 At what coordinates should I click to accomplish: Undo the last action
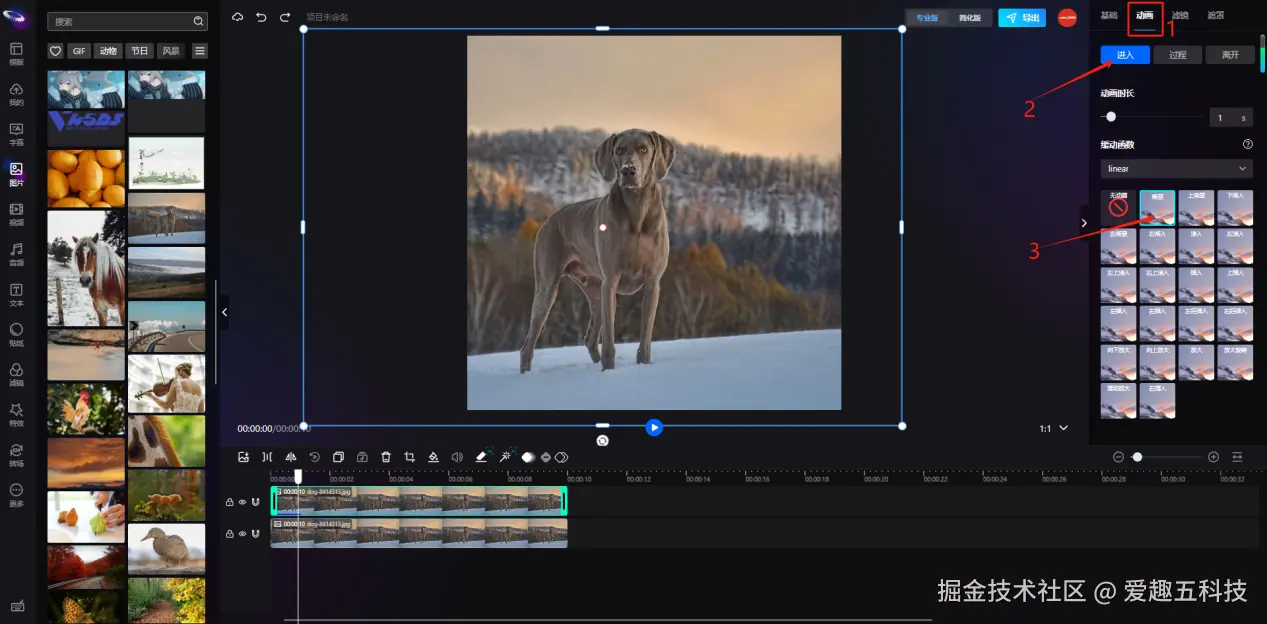(261, 17)
